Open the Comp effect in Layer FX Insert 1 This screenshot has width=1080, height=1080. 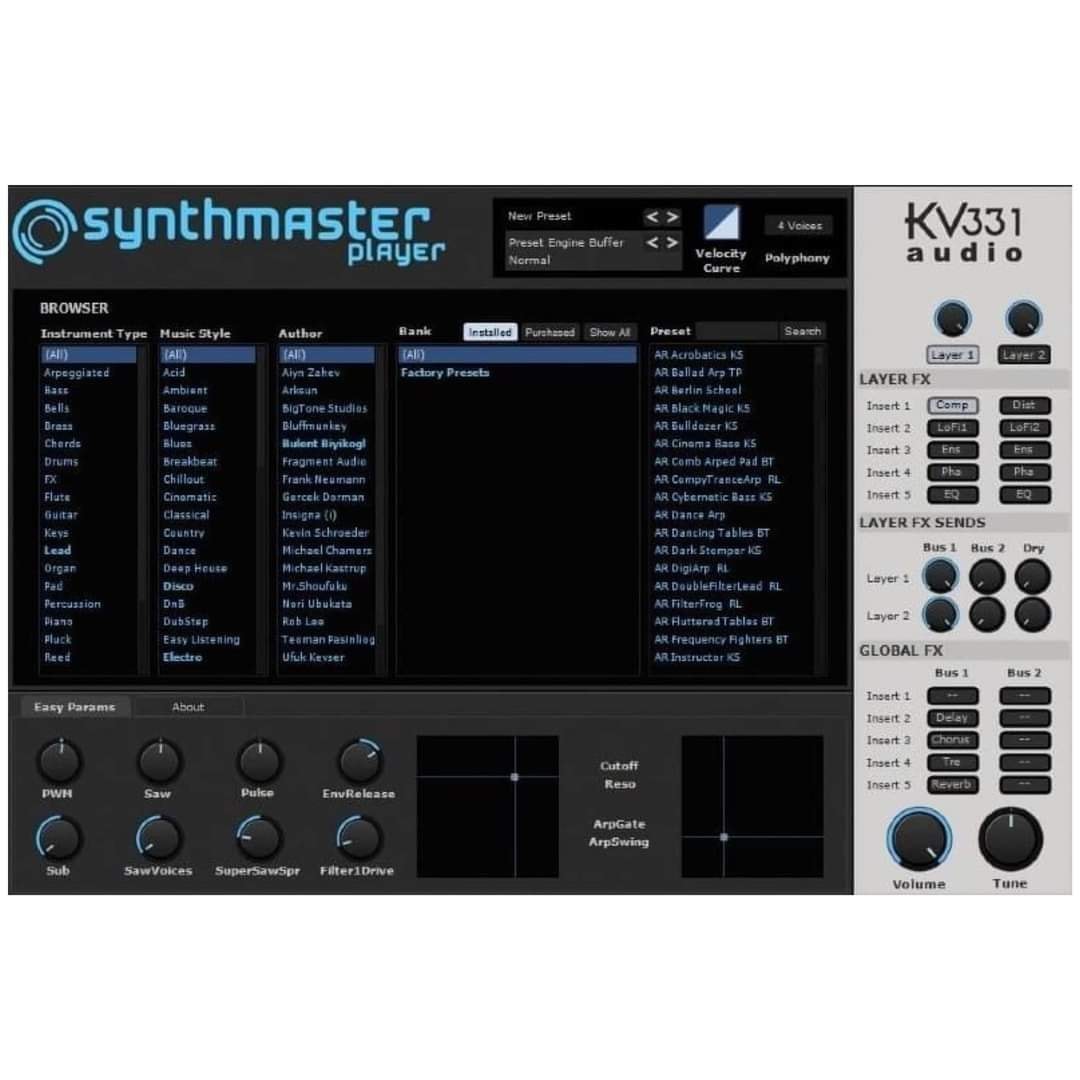[x=952, y=406]
